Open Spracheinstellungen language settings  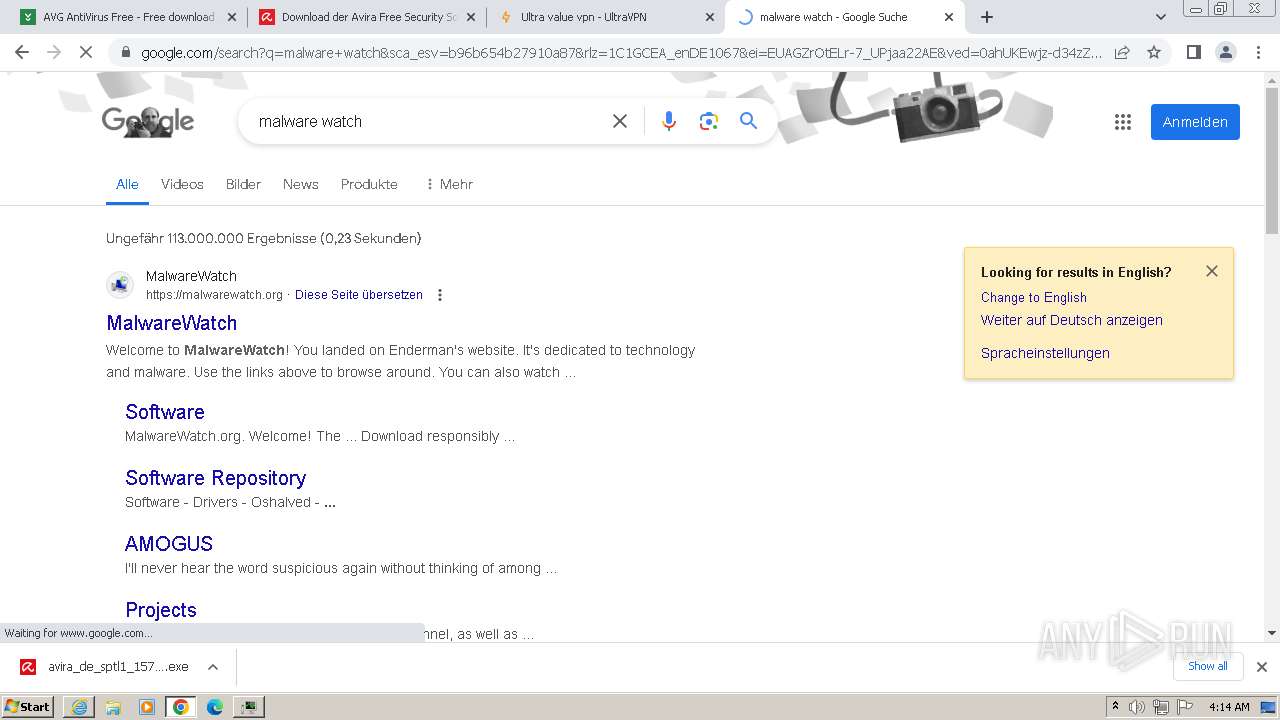coord(1045,353)
